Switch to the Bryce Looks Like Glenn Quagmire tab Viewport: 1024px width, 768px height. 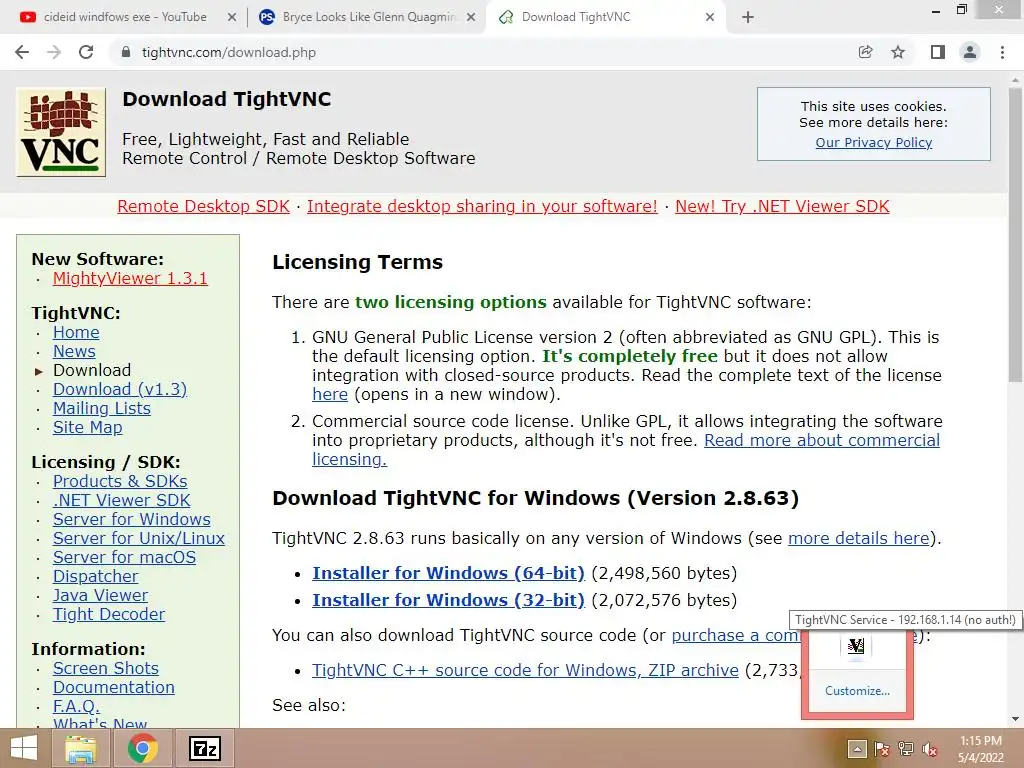pyautogui.click(x=367, y=18)
